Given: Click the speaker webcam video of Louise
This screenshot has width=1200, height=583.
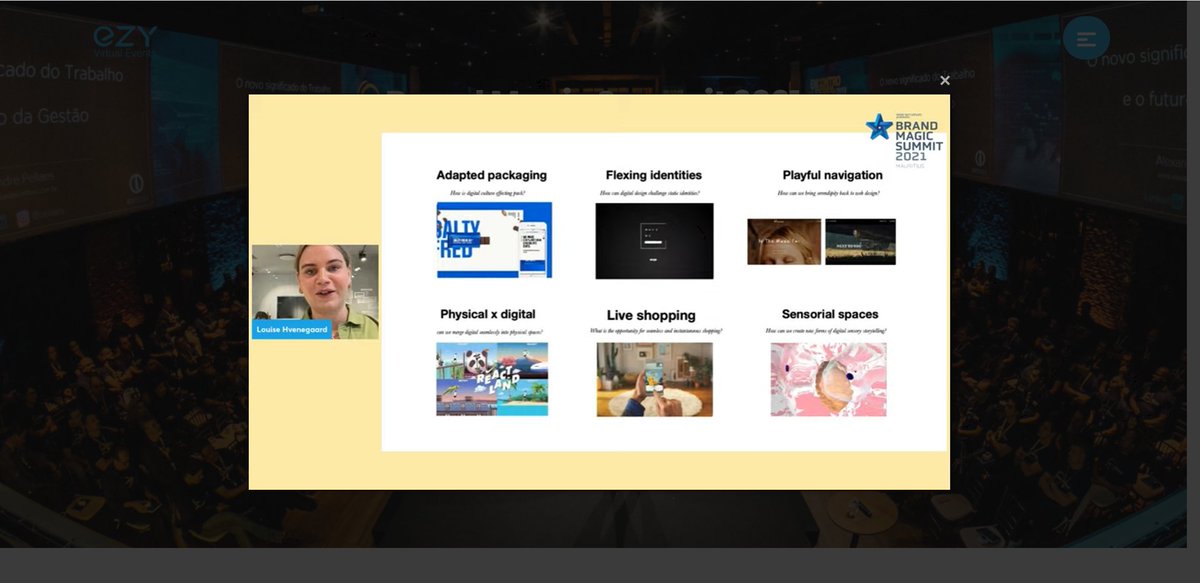Looking at the screenshot, I should click(315, 292).
